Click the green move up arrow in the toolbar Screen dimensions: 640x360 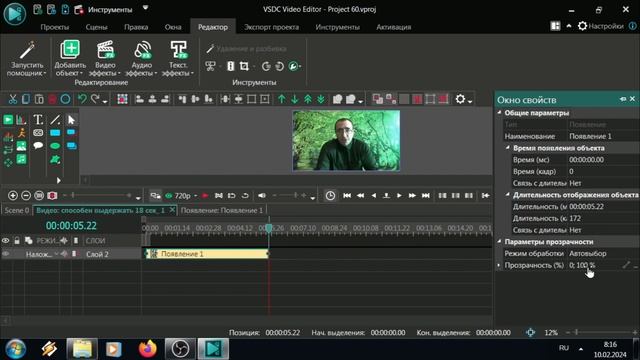point(282,99)
